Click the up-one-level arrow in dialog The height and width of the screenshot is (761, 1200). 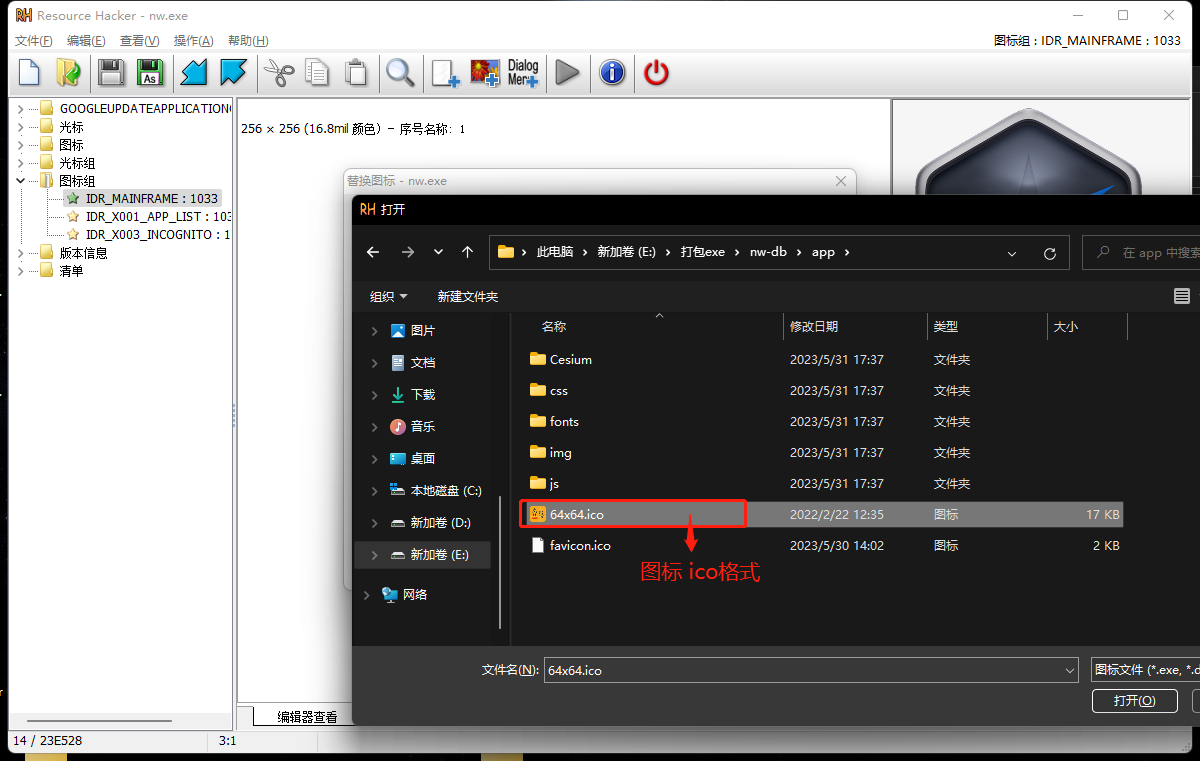click(467, 252)
